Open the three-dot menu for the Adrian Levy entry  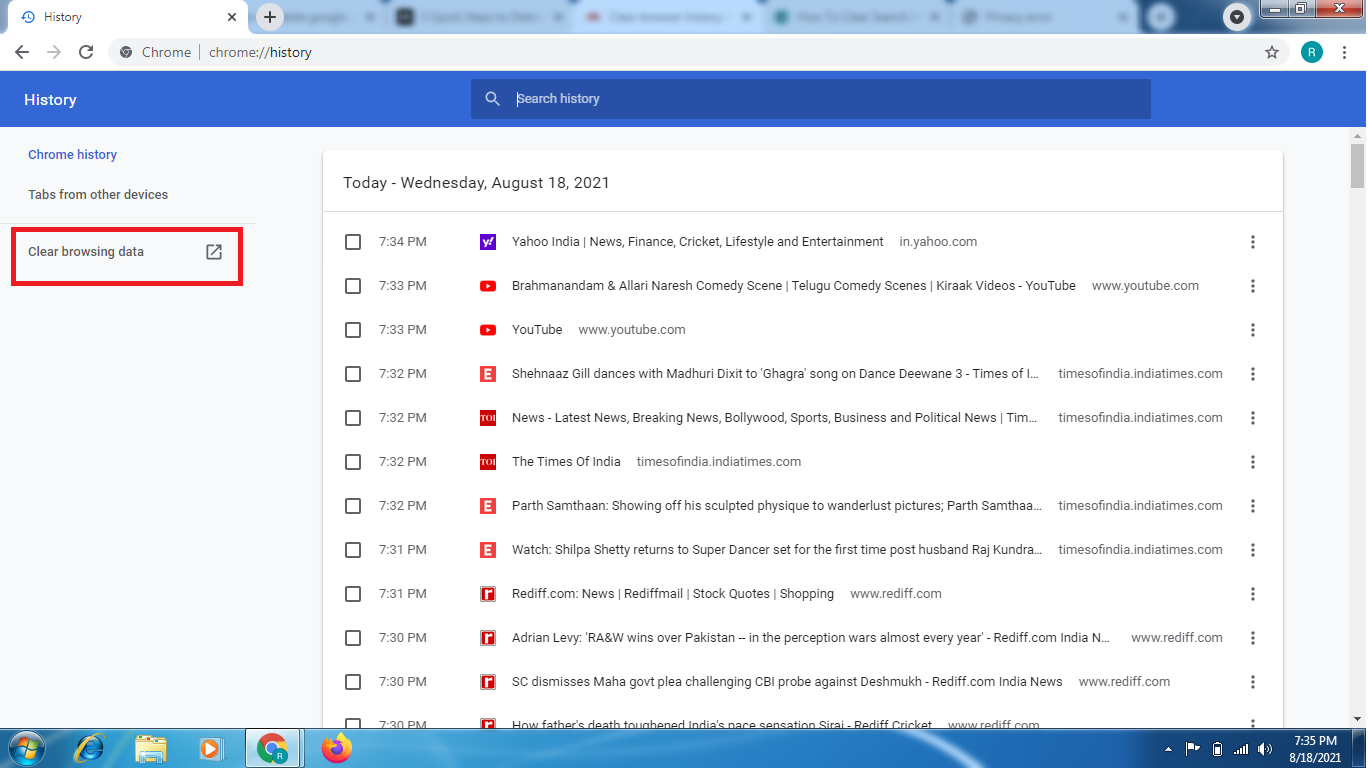(1253, 638)
